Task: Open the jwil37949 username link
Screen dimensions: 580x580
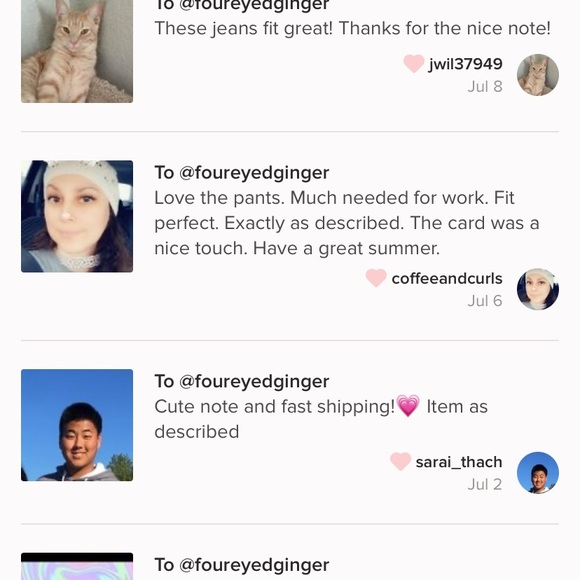Action: [x=465, y=64]
